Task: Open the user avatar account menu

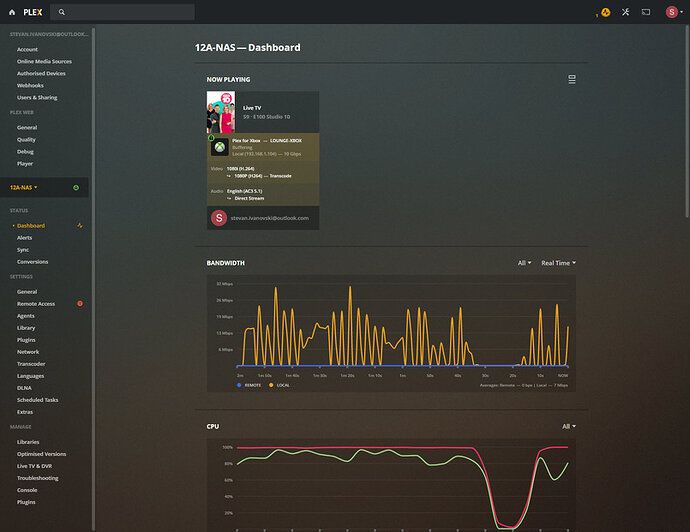Action: click(x=672, y=12)
